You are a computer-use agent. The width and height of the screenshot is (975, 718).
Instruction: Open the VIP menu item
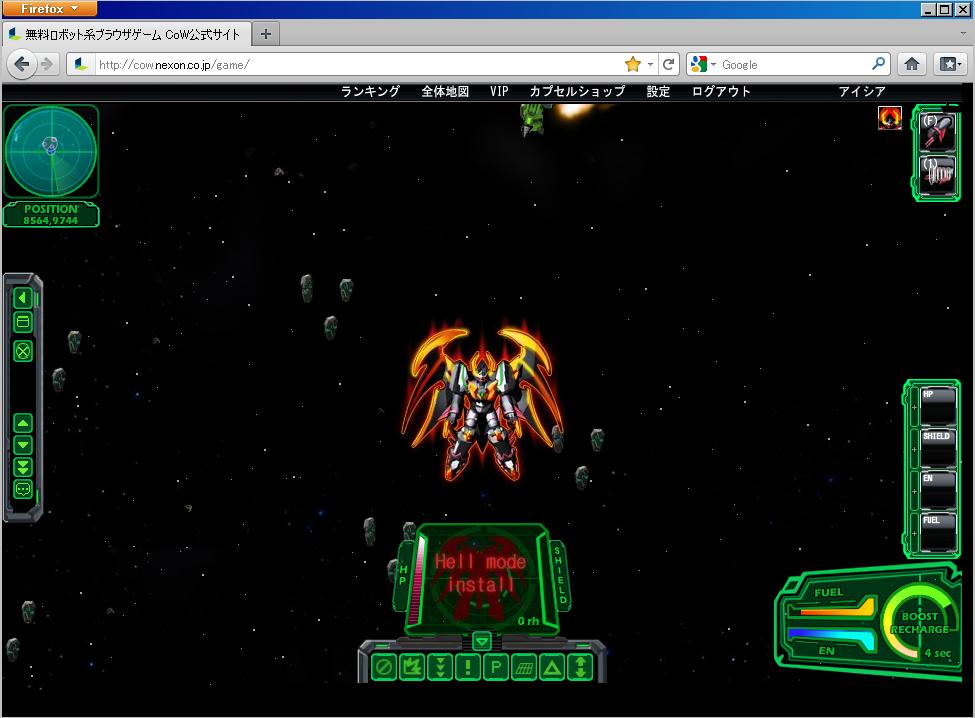click(499, 91)
